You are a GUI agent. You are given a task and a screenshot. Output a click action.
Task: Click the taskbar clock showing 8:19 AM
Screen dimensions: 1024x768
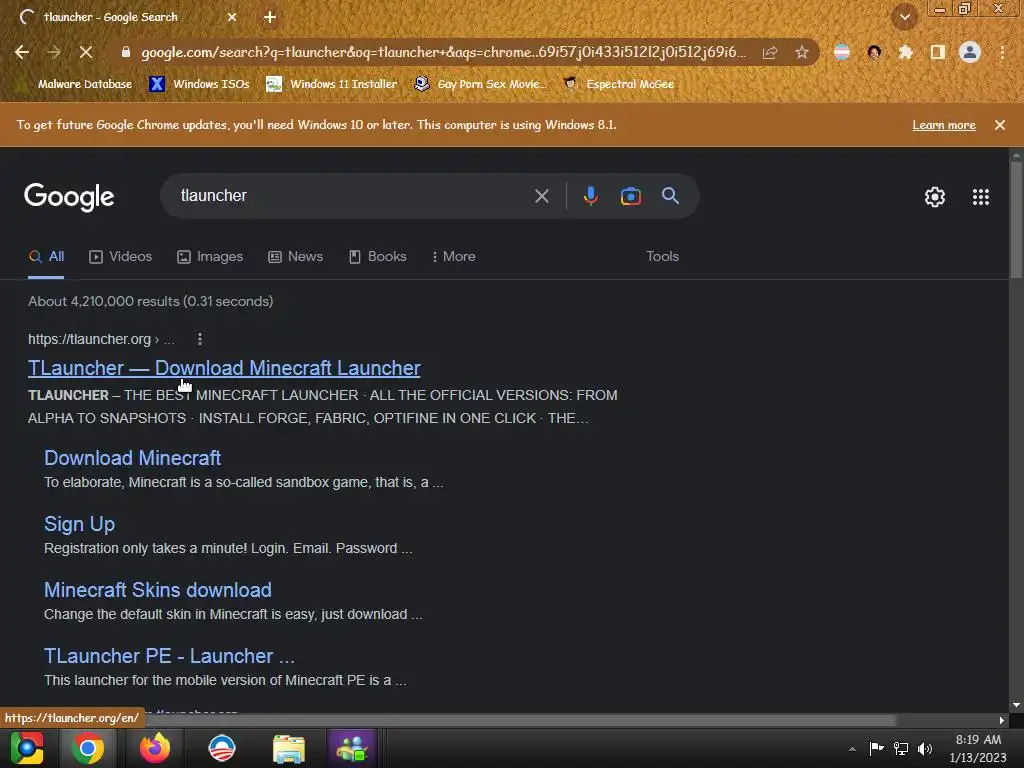click(x=978, y=748)
